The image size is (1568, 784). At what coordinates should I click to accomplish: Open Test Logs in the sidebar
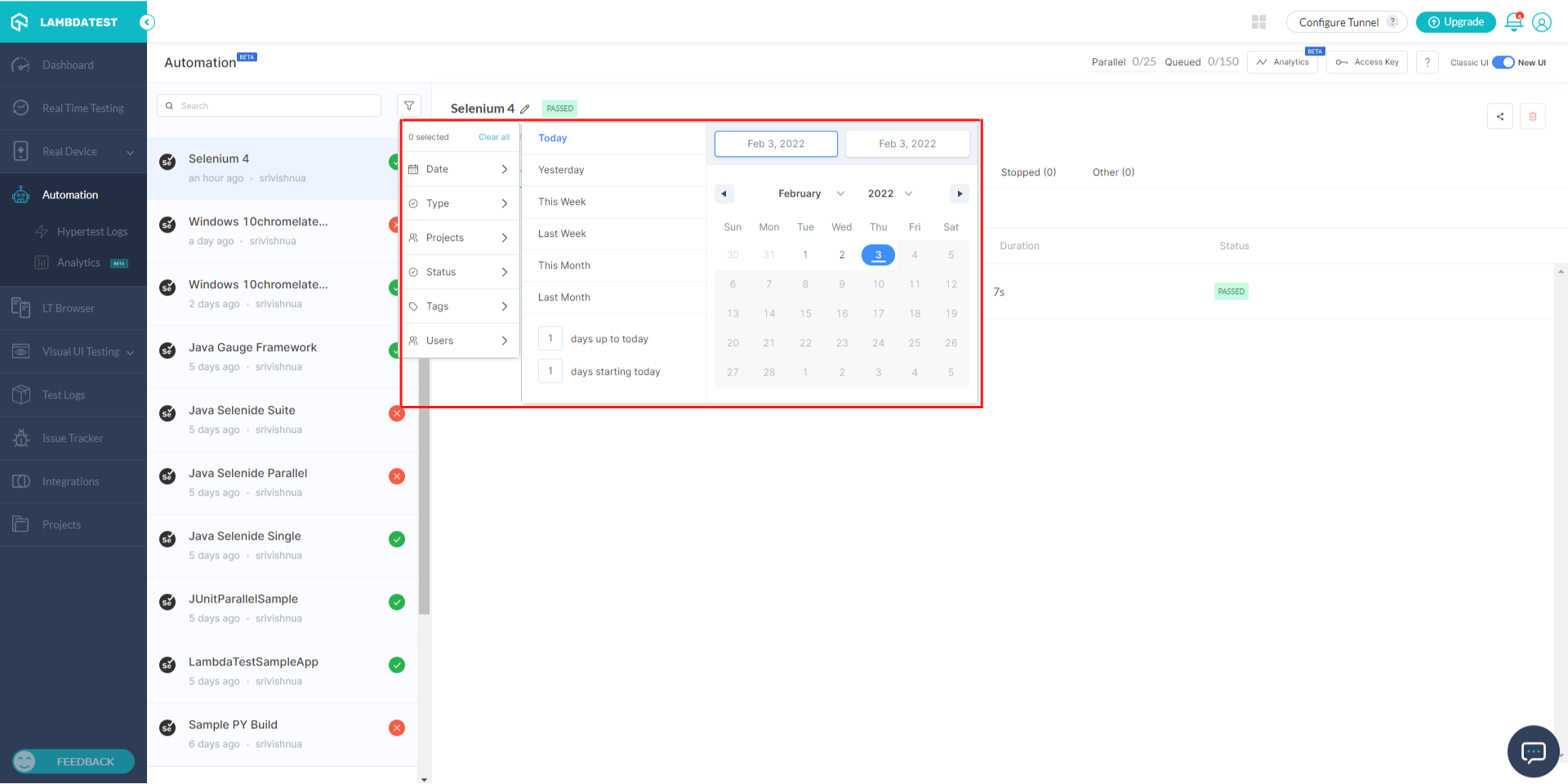pyautogui.click(x=73, y=394)
